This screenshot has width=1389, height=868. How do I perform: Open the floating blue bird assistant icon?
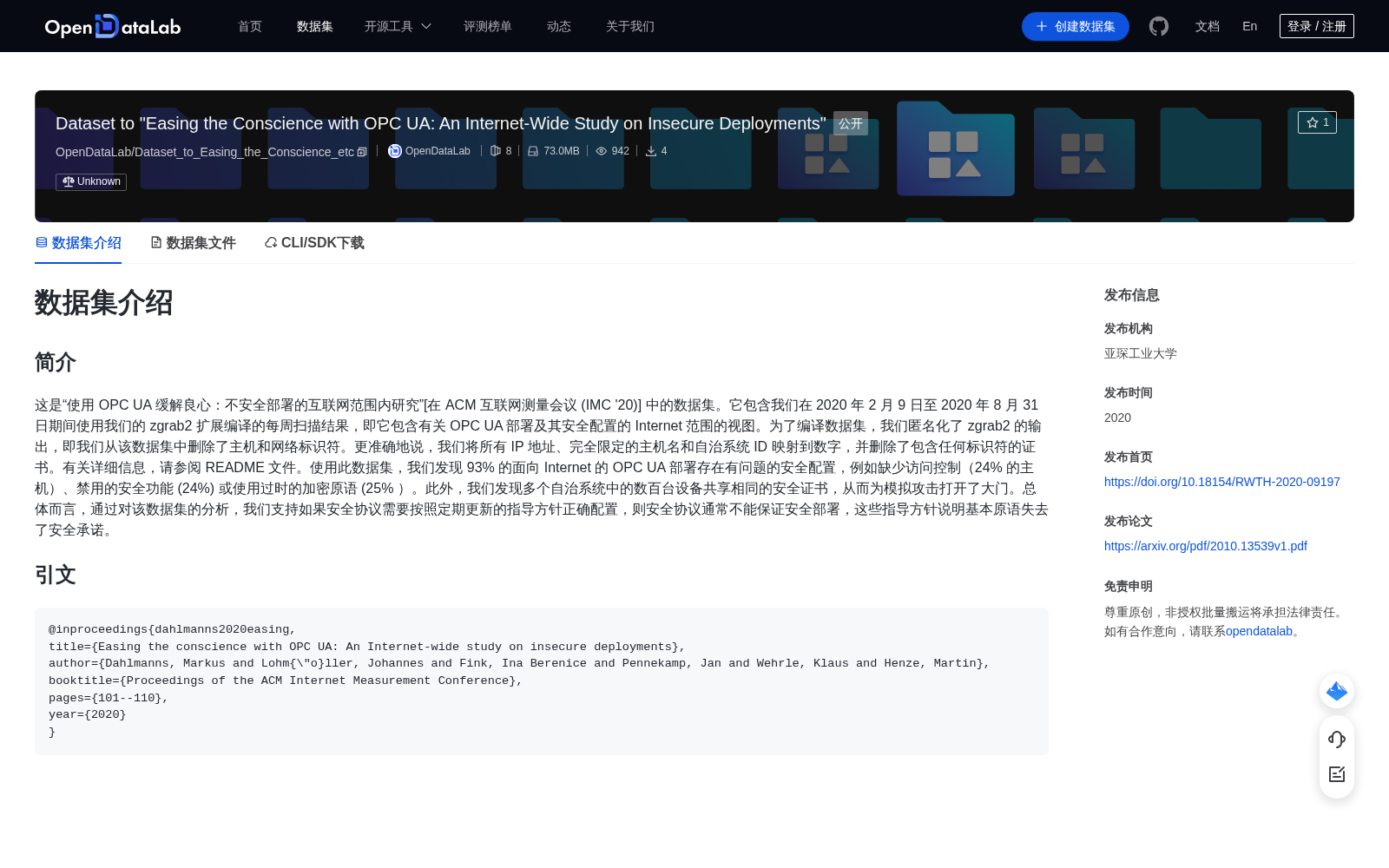(1337, 691)
